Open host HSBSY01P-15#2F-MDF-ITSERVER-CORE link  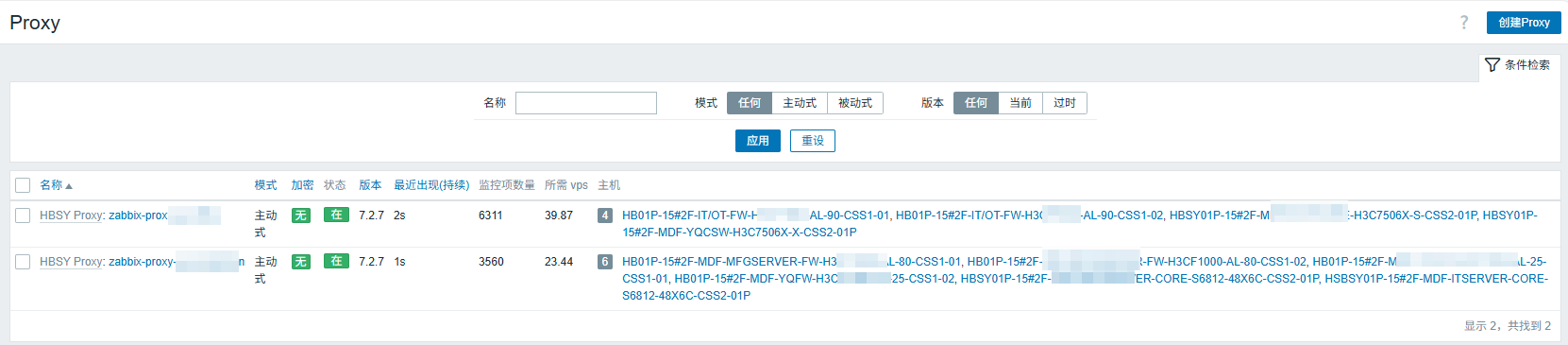1436,279
